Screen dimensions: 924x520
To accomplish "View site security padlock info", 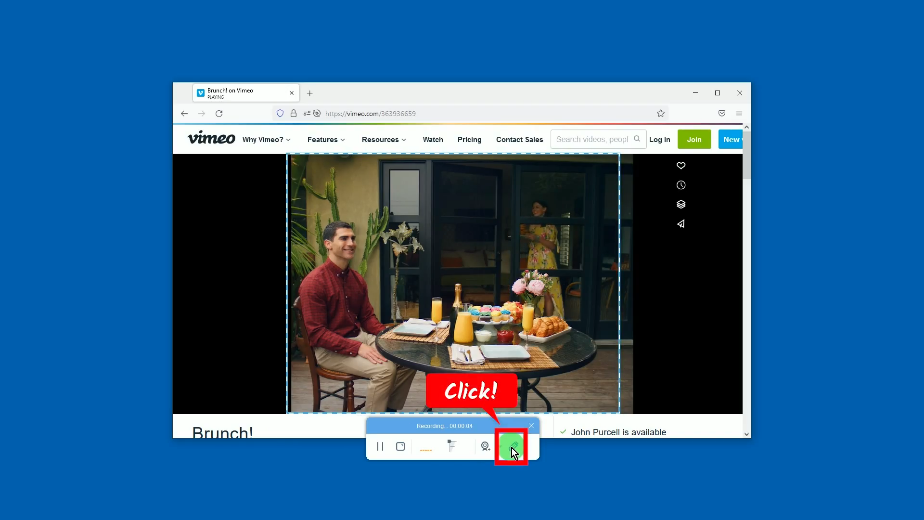I will click(x=293, y=113).
